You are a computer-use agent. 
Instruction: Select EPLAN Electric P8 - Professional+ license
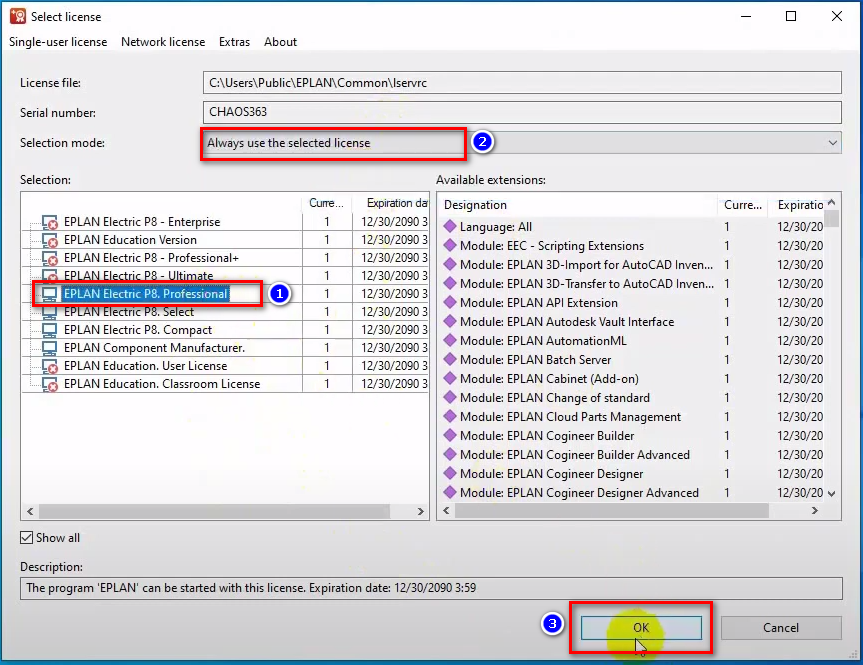(x=151, y=258)
